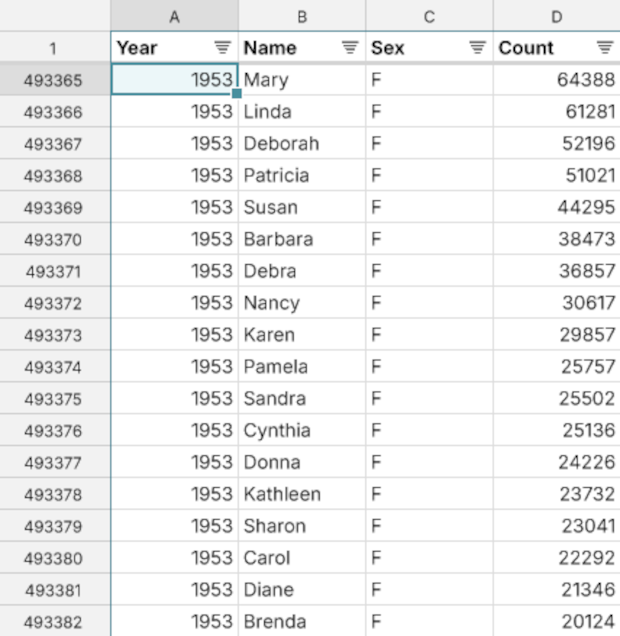Image resolution: width=620 pixels, height=636 pixels.
Task: Select column C header
Action: coord(430,16)
